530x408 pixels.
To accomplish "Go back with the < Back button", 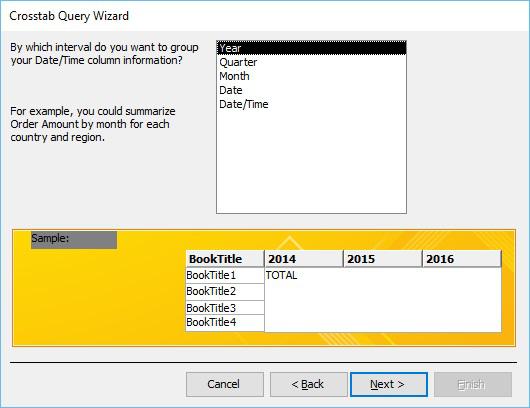I will tap(309, 384).
